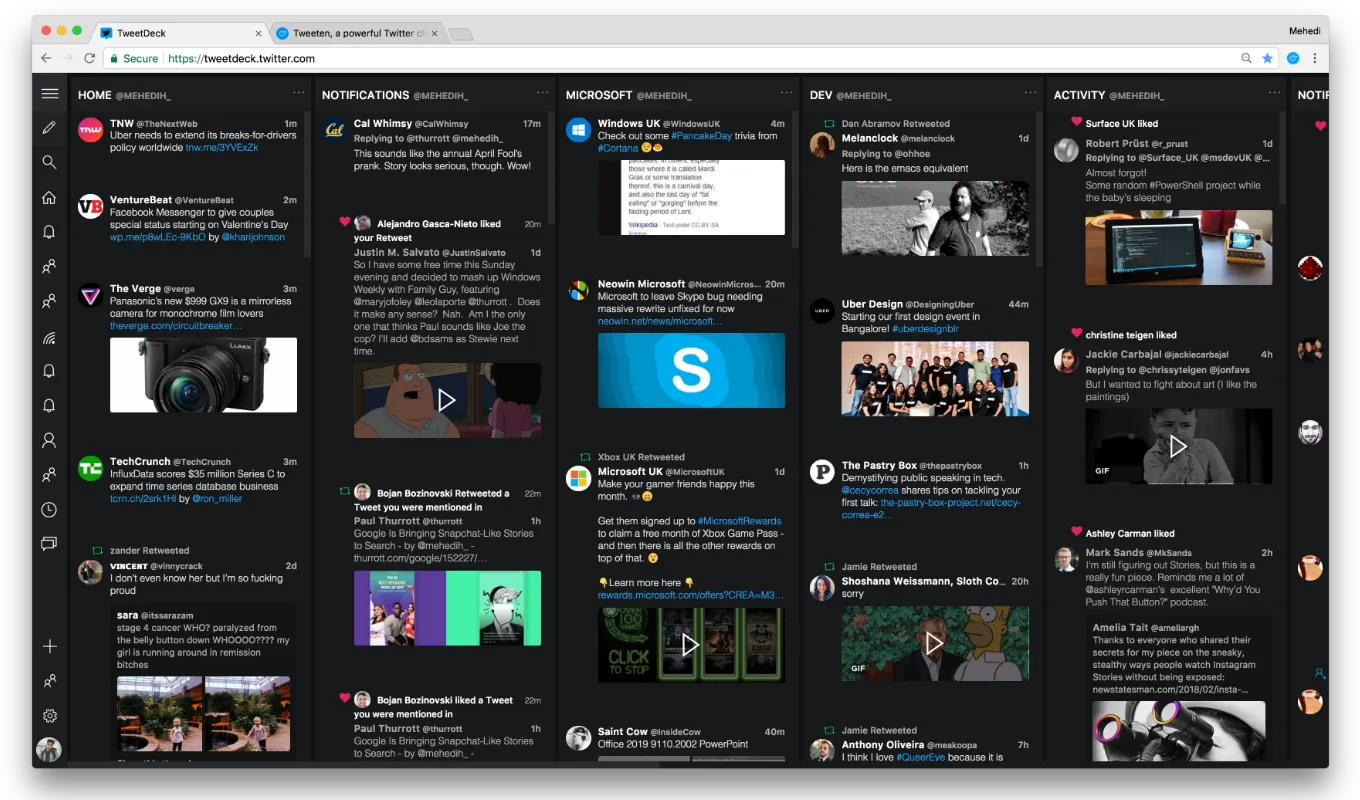Select the clock icon in sidebar
Viewport: 1360px width, 800px height.
[49, 510]
